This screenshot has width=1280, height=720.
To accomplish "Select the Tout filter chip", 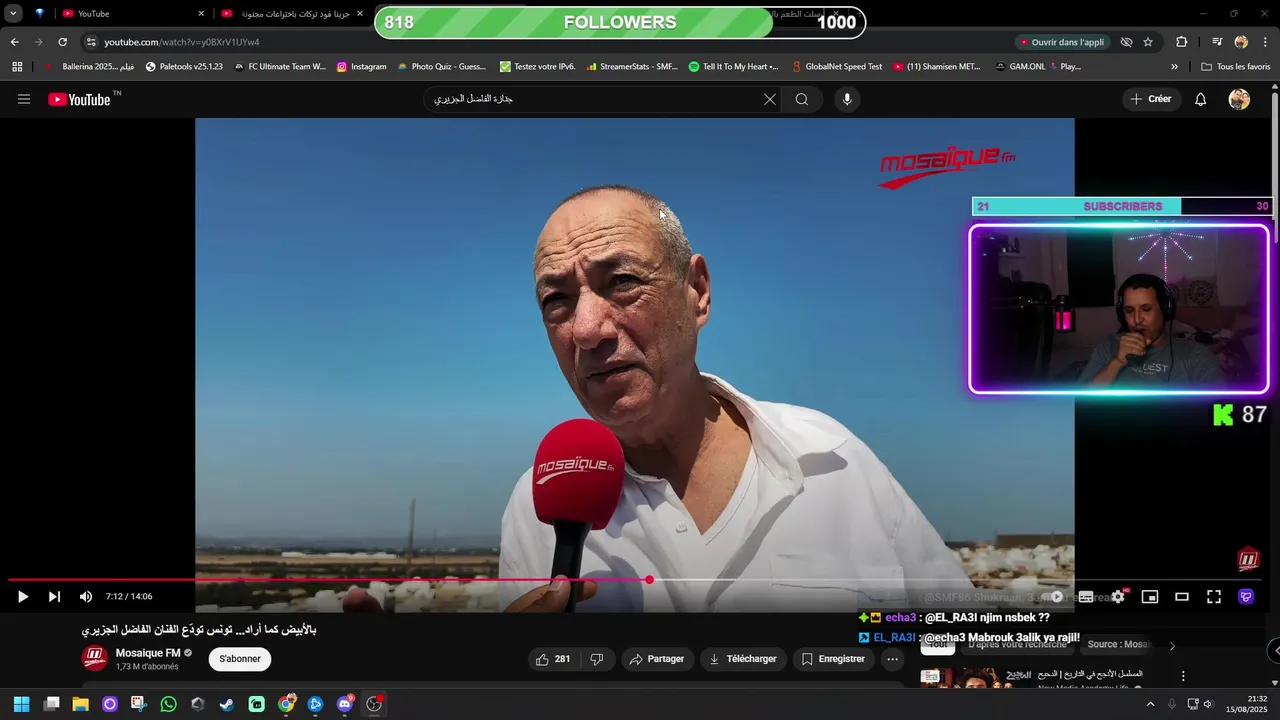I will pos(938,645).
